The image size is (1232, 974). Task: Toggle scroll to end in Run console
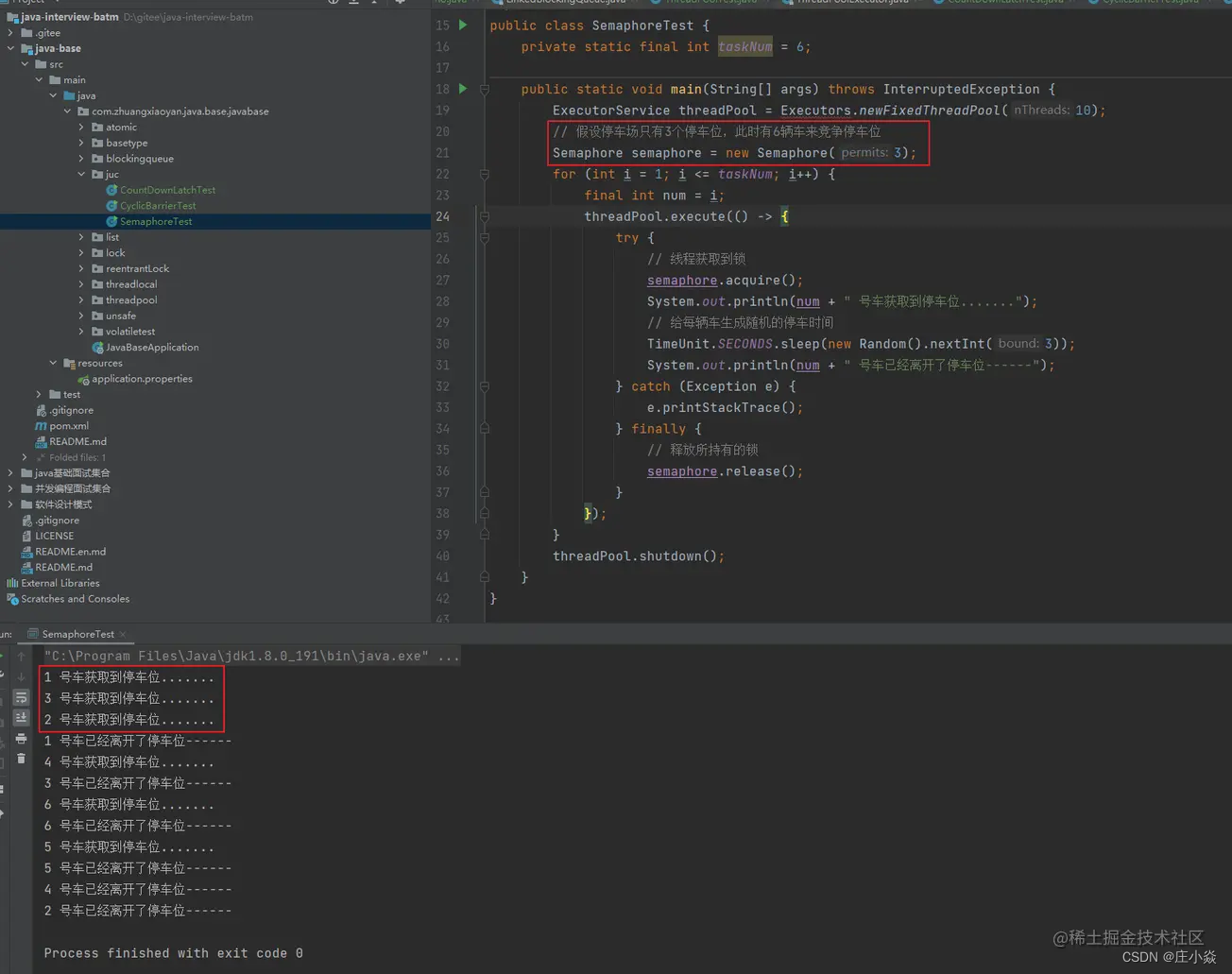pos(21,718)
